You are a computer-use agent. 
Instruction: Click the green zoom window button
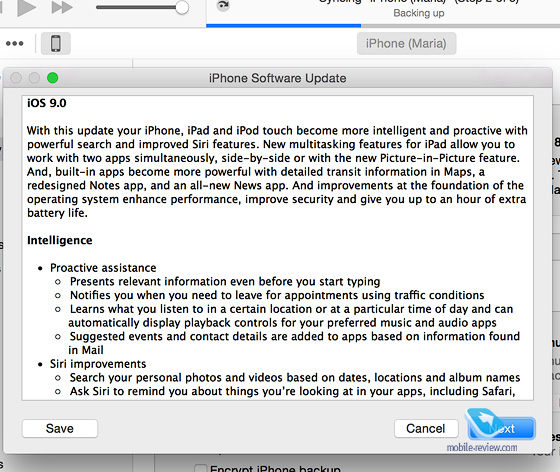point(52,77)
